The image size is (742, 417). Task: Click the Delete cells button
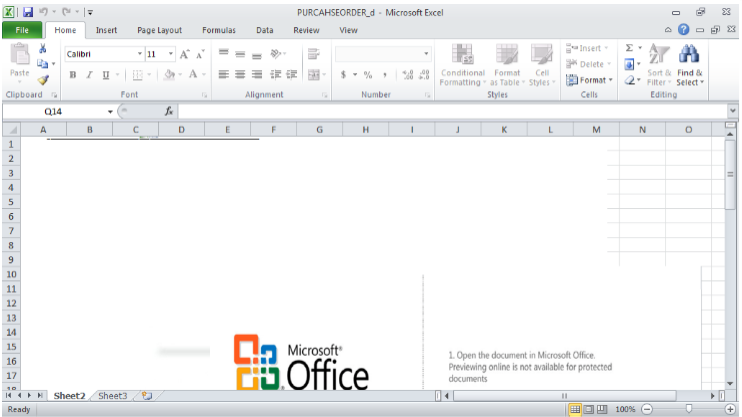click(x=588, y=63)
